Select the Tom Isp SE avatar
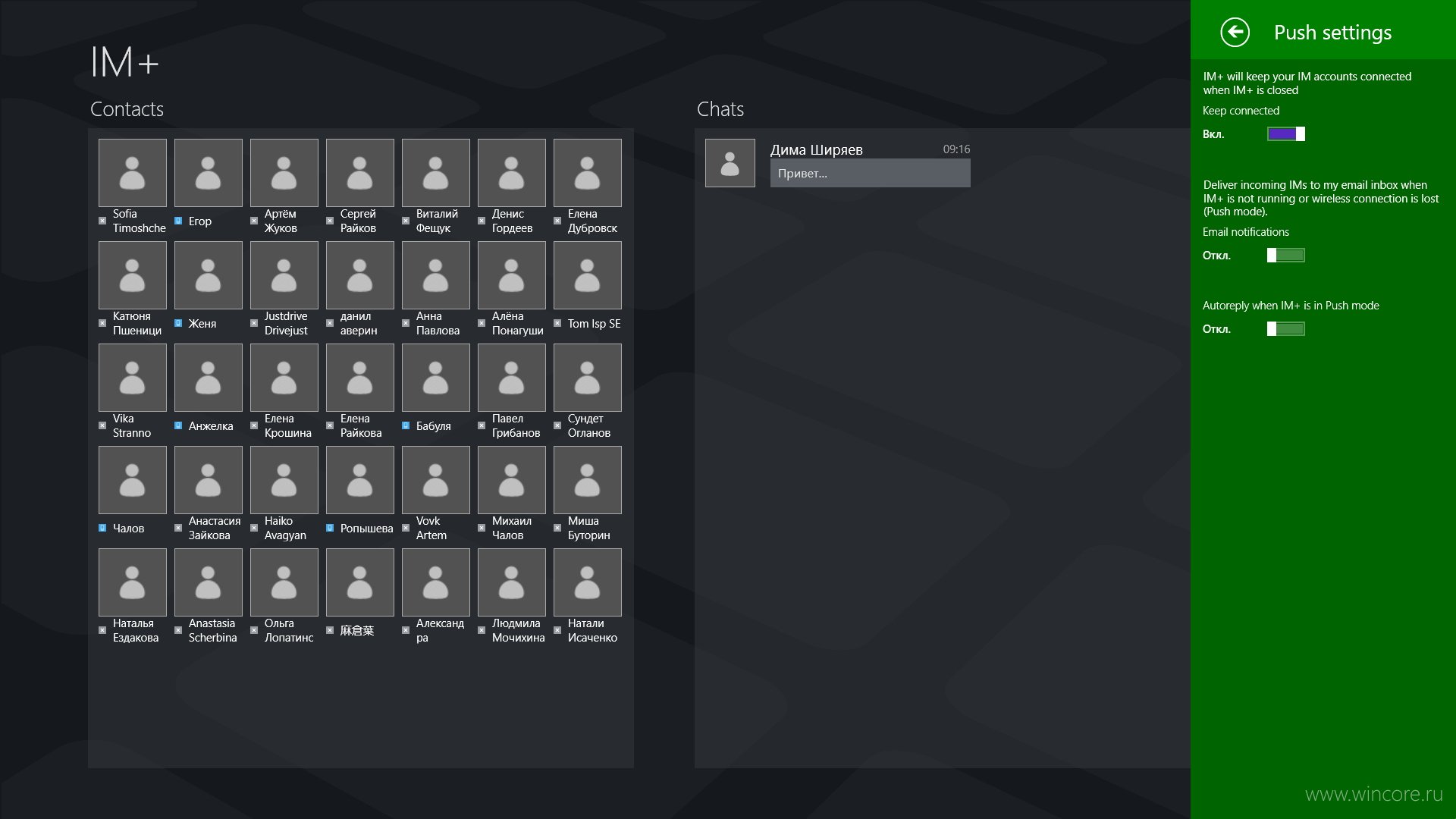 588,275
